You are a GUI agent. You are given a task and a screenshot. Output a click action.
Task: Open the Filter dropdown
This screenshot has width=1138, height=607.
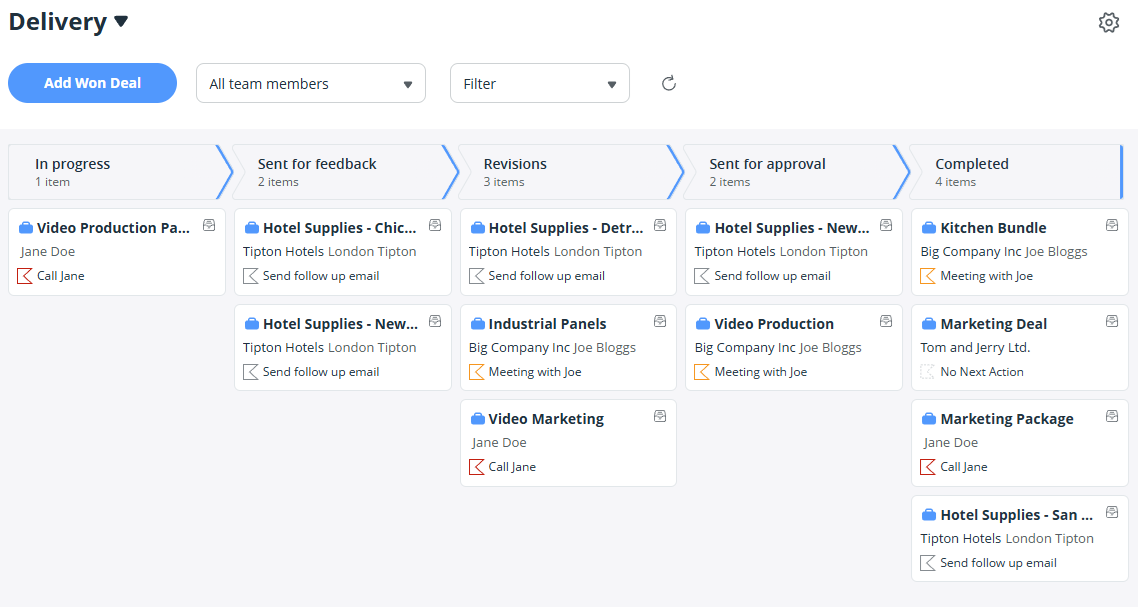click(540, 83)
